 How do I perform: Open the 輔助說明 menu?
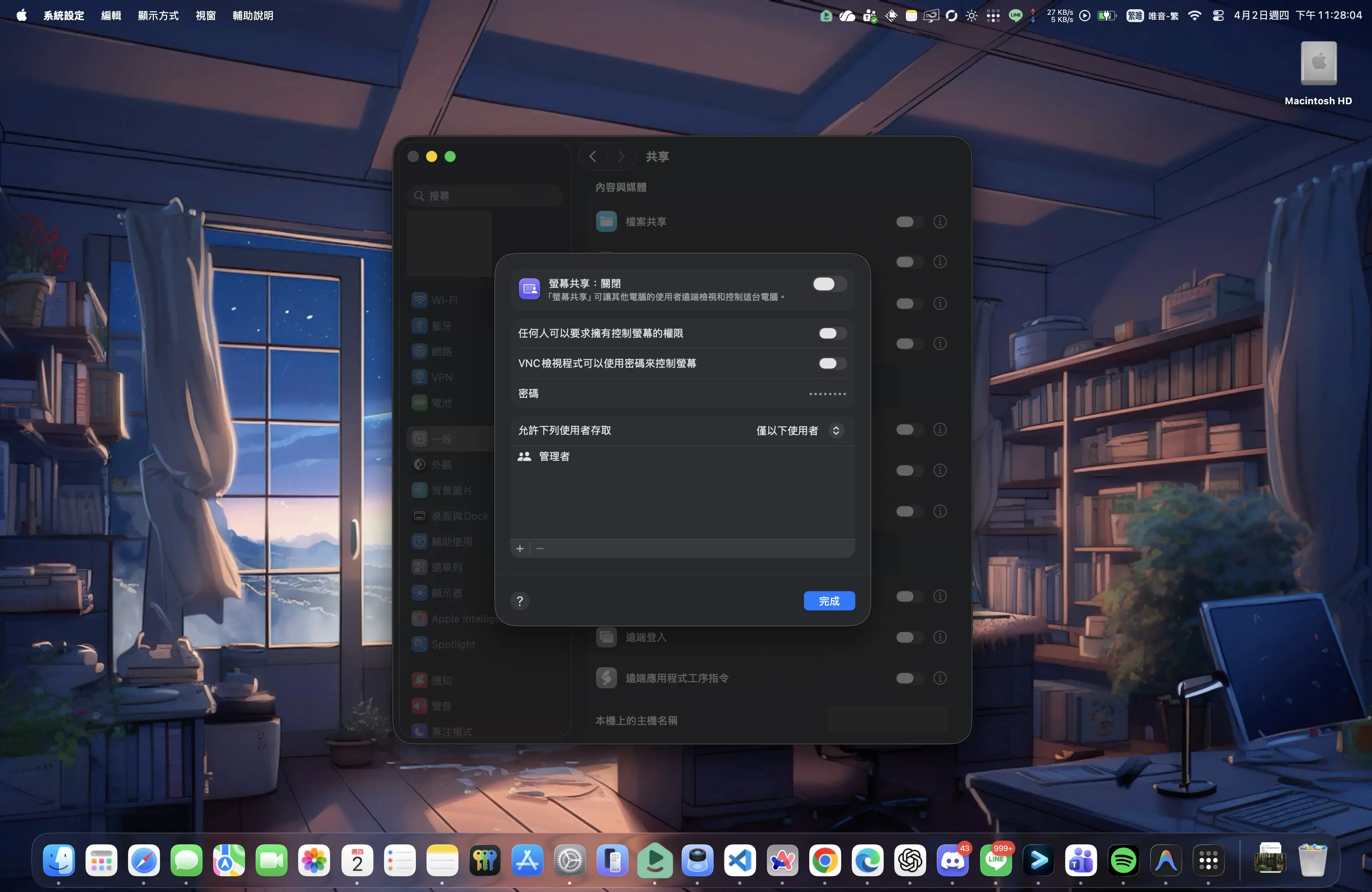(x=252, y=16)
